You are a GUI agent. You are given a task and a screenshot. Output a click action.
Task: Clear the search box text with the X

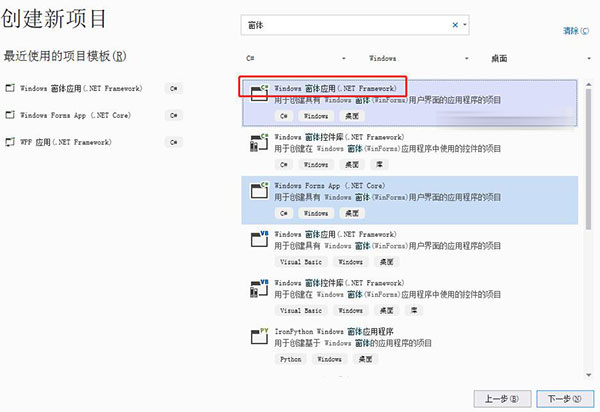(455, 25)
